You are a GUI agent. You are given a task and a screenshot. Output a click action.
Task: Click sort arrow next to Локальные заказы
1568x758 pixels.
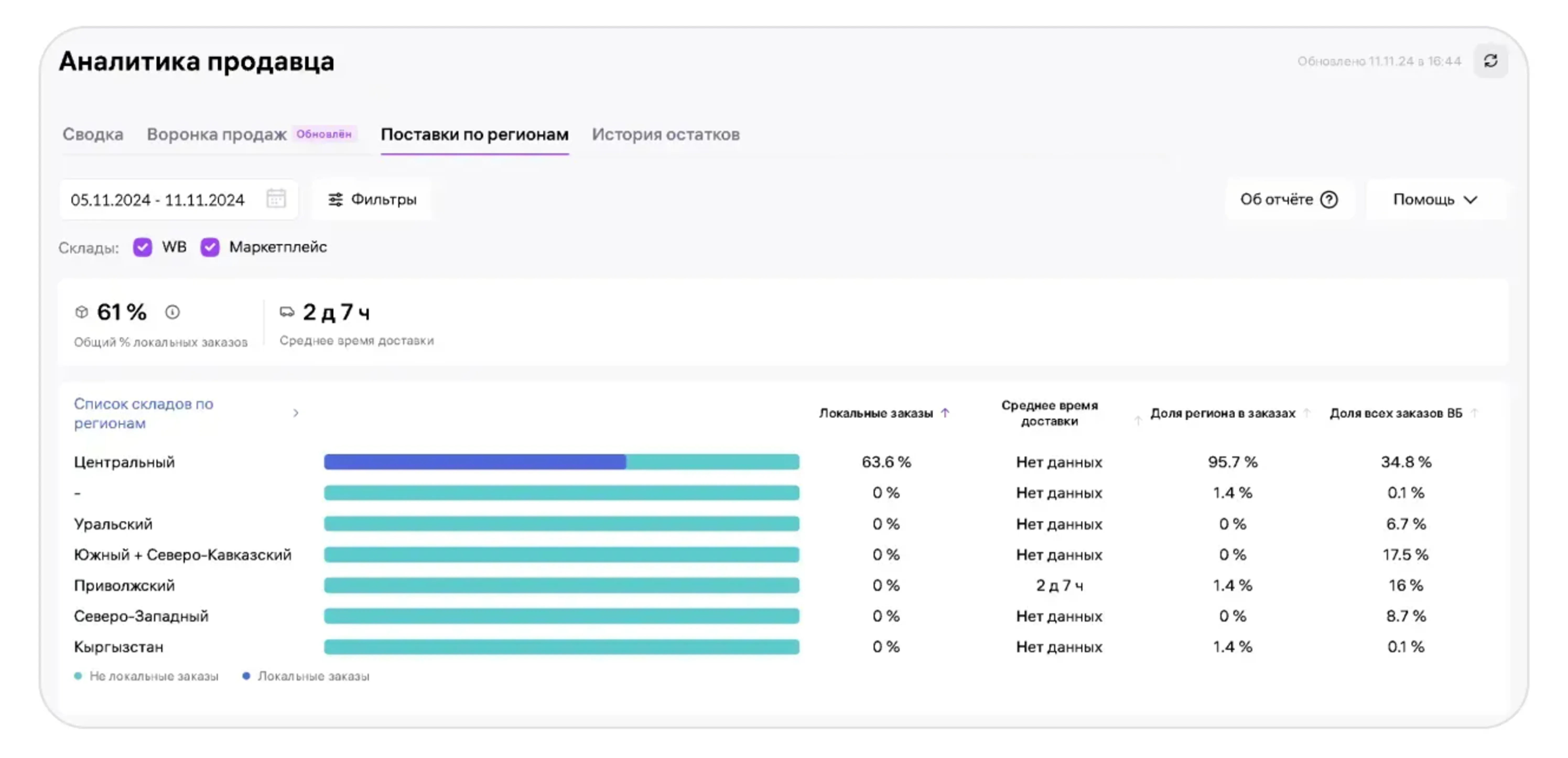point(945,413)
